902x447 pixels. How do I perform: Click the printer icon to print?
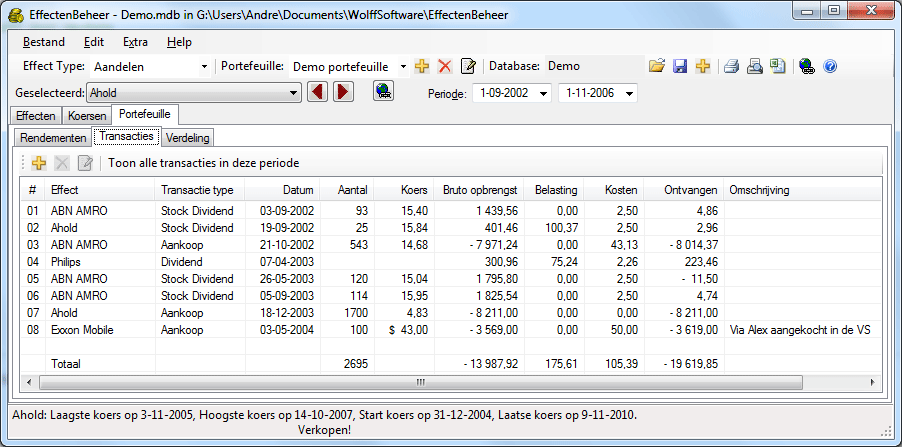click(x=732, y=67)
